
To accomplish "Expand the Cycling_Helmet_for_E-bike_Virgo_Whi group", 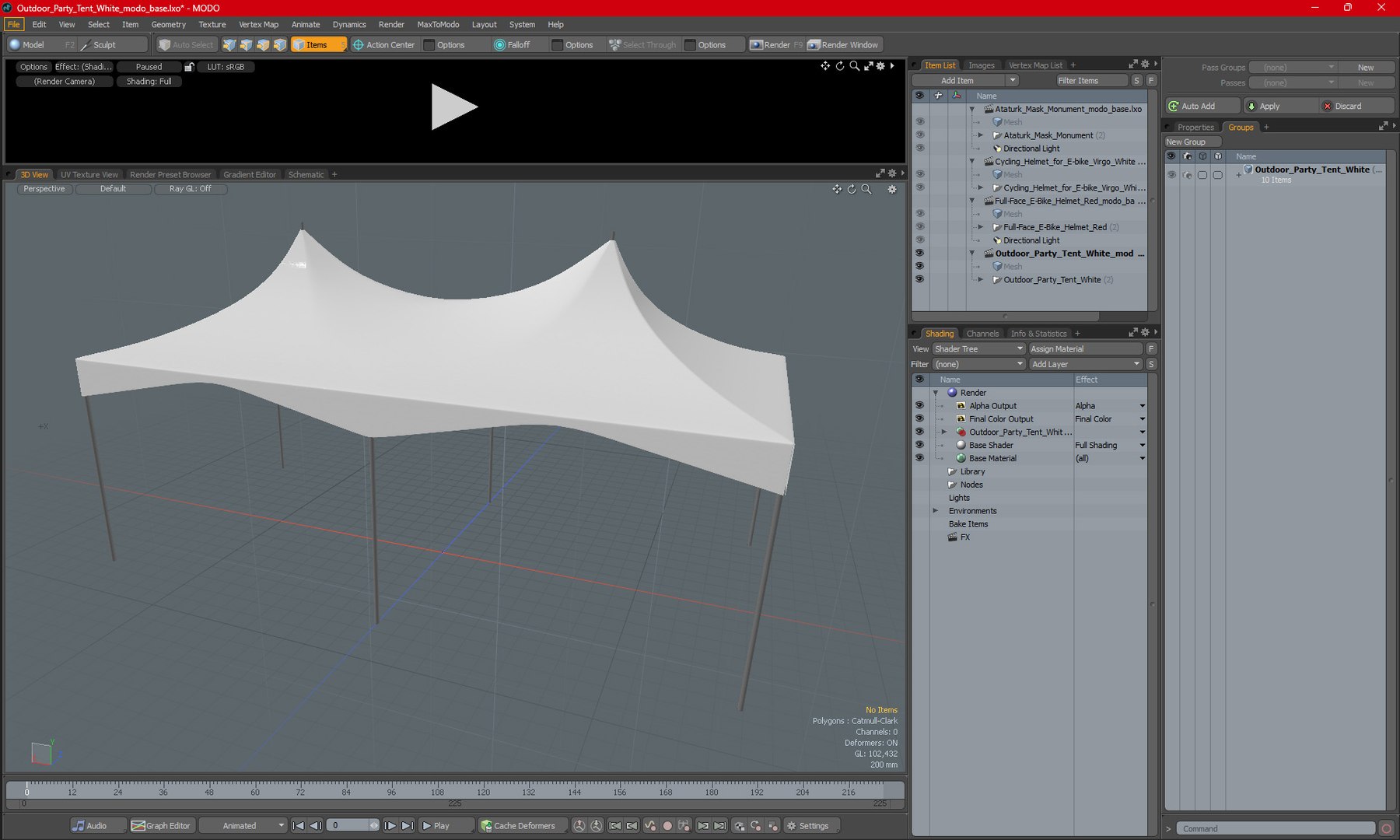I will (981, 187).
